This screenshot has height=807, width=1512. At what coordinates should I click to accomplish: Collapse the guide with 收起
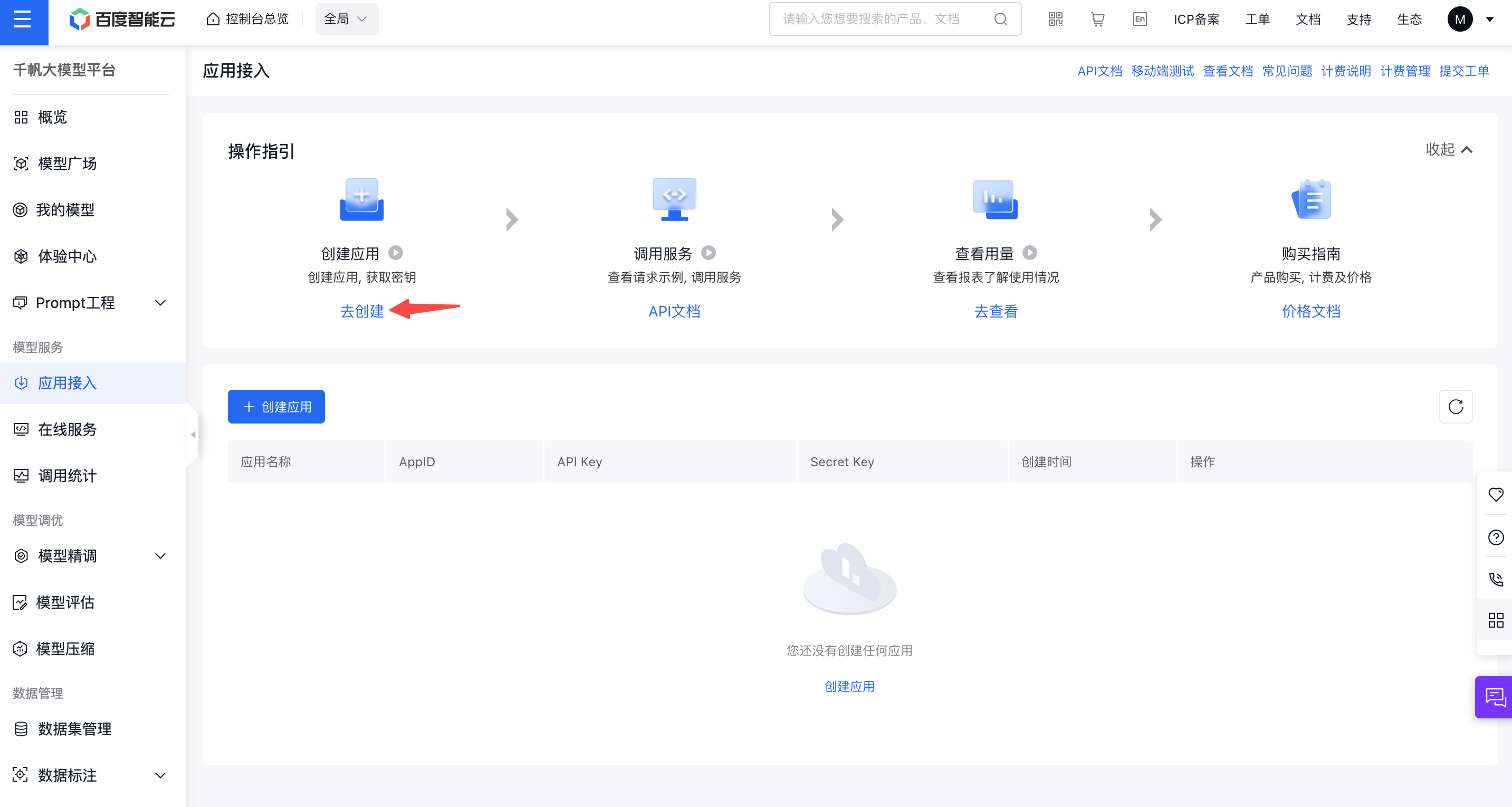(1449, 150)
